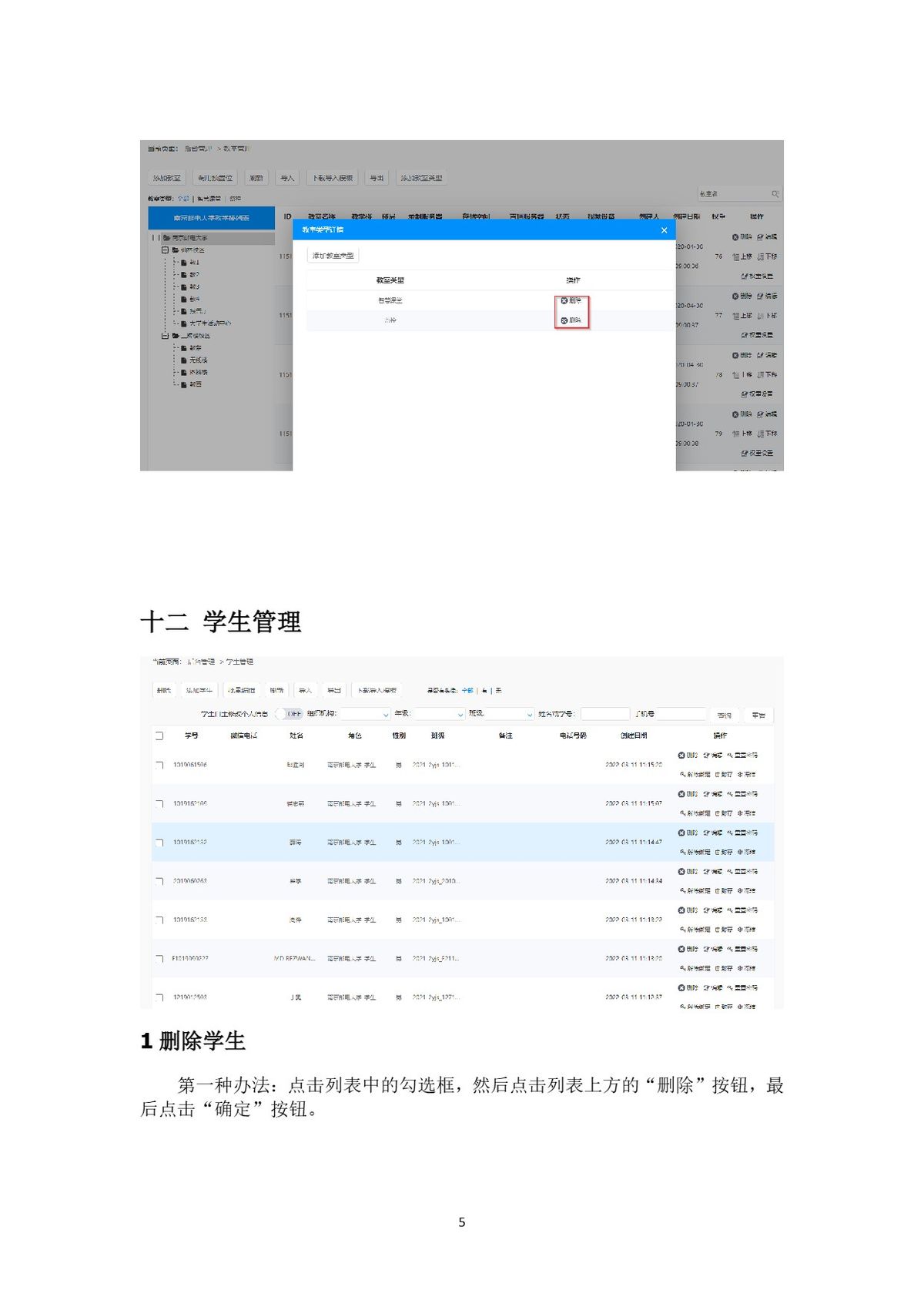Open the grade (年级) dropdown
924x1307 pixels.
click(x=439, y=714)
